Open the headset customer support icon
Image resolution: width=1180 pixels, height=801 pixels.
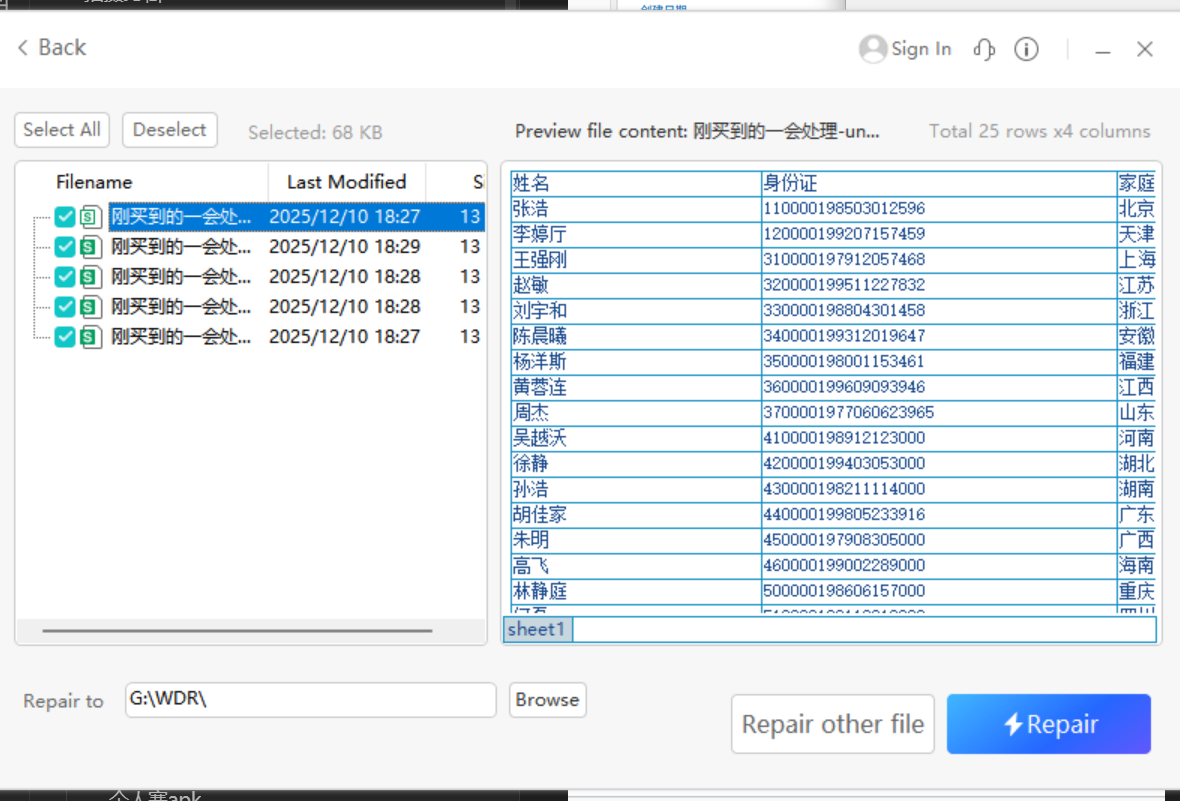point(984,49)
